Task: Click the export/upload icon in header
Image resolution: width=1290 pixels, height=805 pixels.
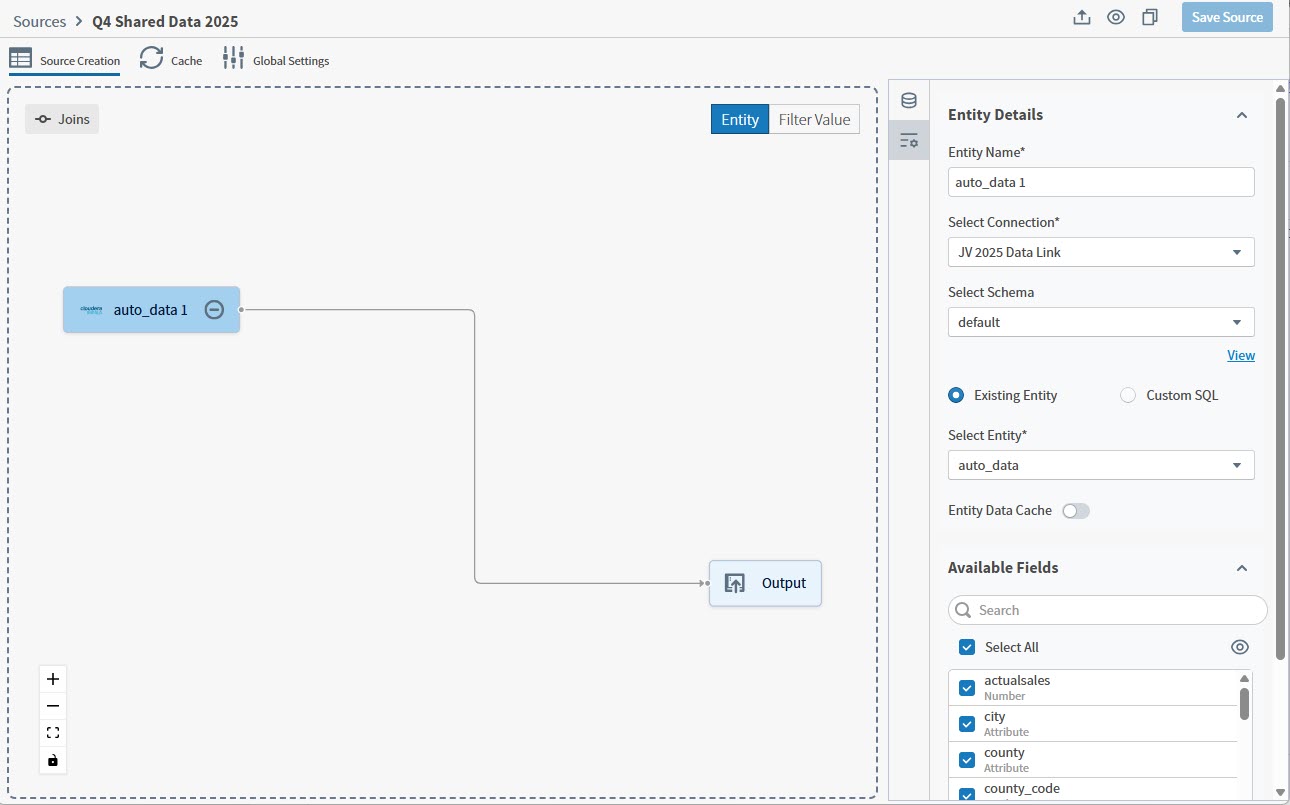Action: pos(1081,18)
